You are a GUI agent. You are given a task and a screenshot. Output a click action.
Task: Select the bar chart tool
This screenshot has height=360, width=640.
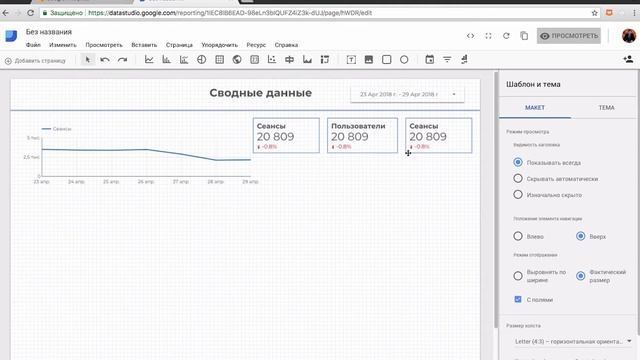[167, 60]
